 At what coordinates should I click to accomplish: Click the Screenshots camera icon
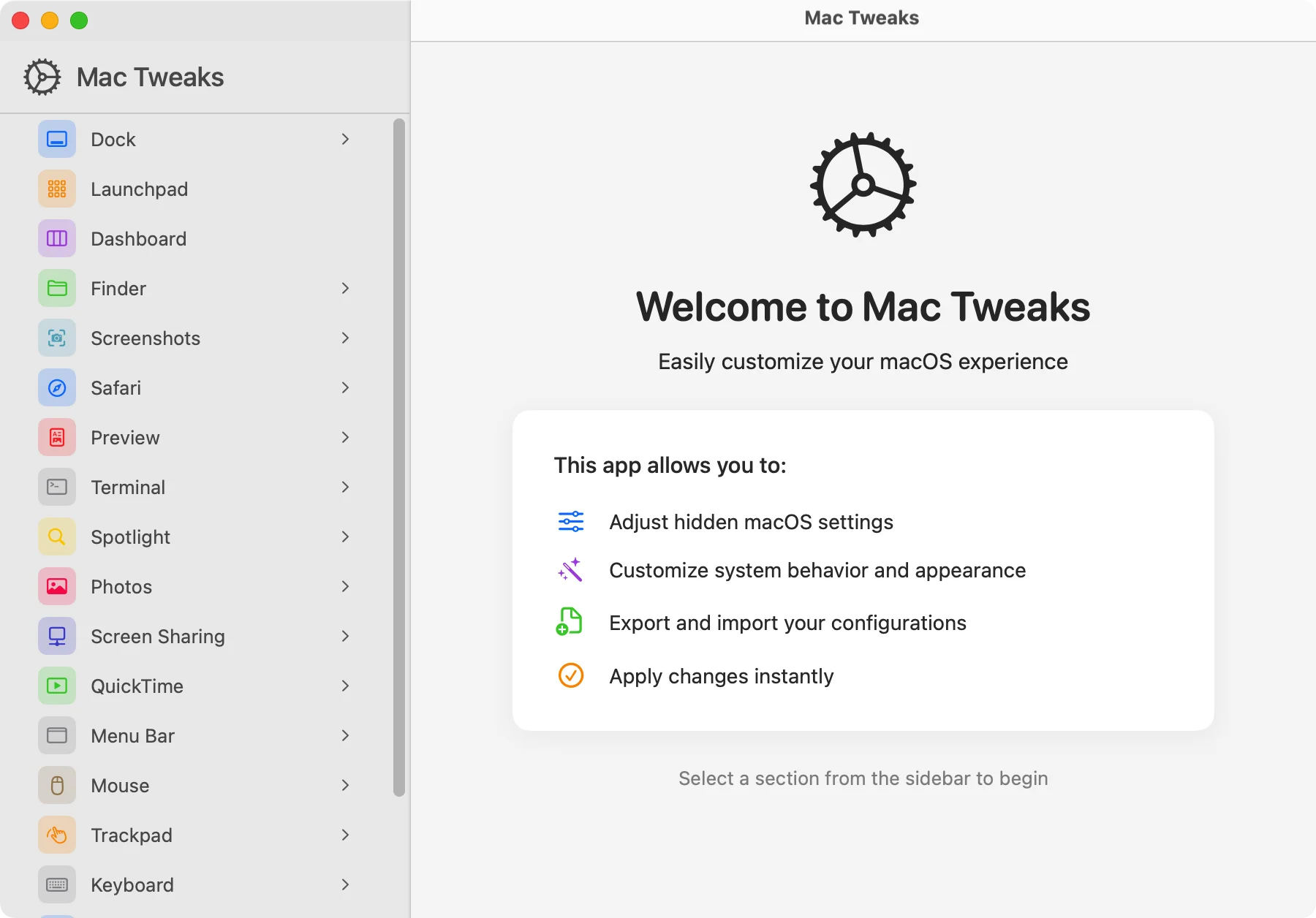pos(57,338)
